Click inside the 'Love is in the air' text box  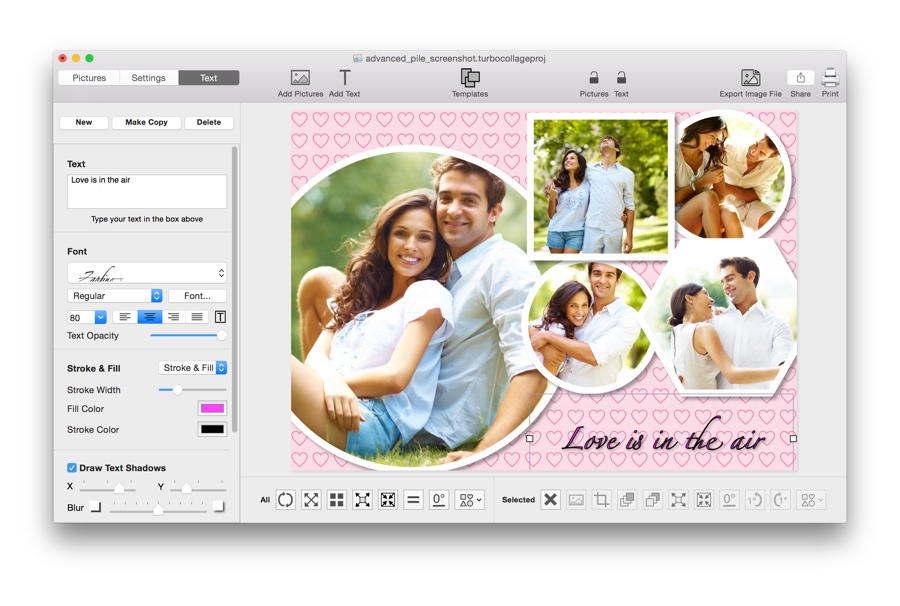pyautogui.click(x=147, y=191)
